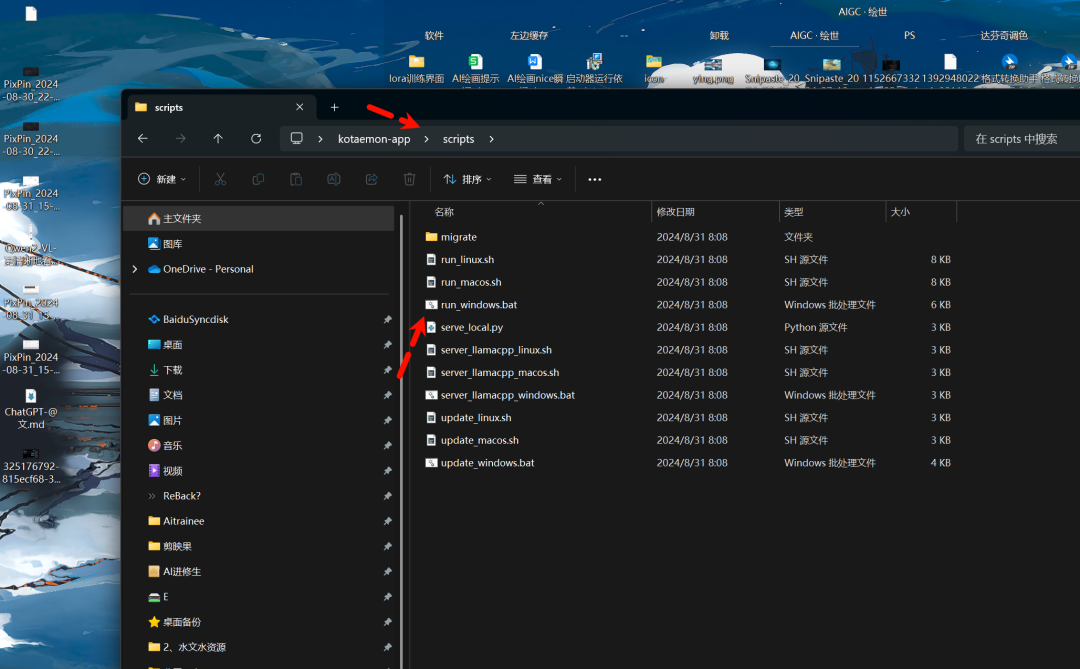Go up one folder with up arrow
1080x669 pixels.
(218, 139)
